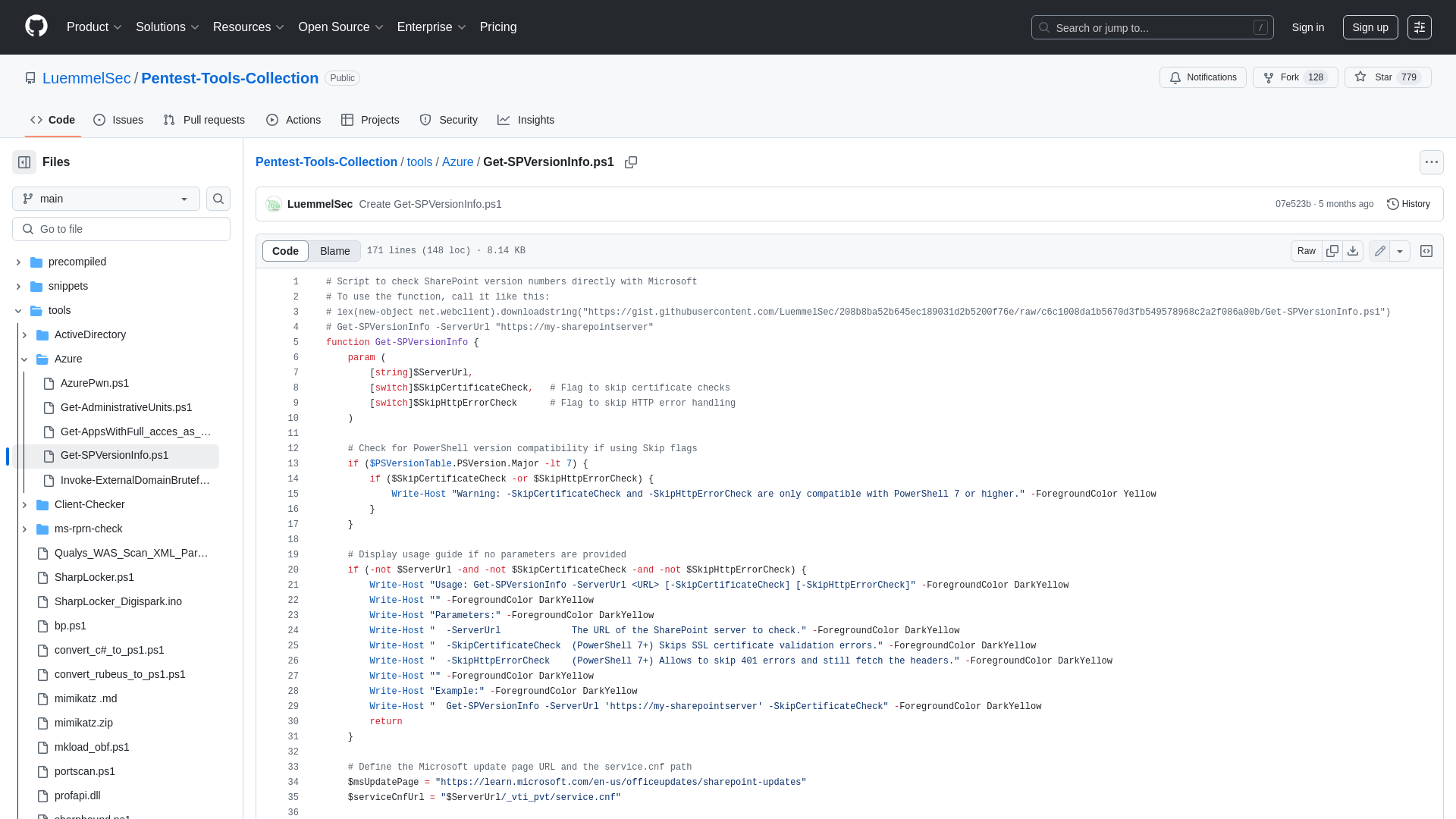Open the Enterprise menu
This screenshot has width=1456, height=819.
[431, 27]
